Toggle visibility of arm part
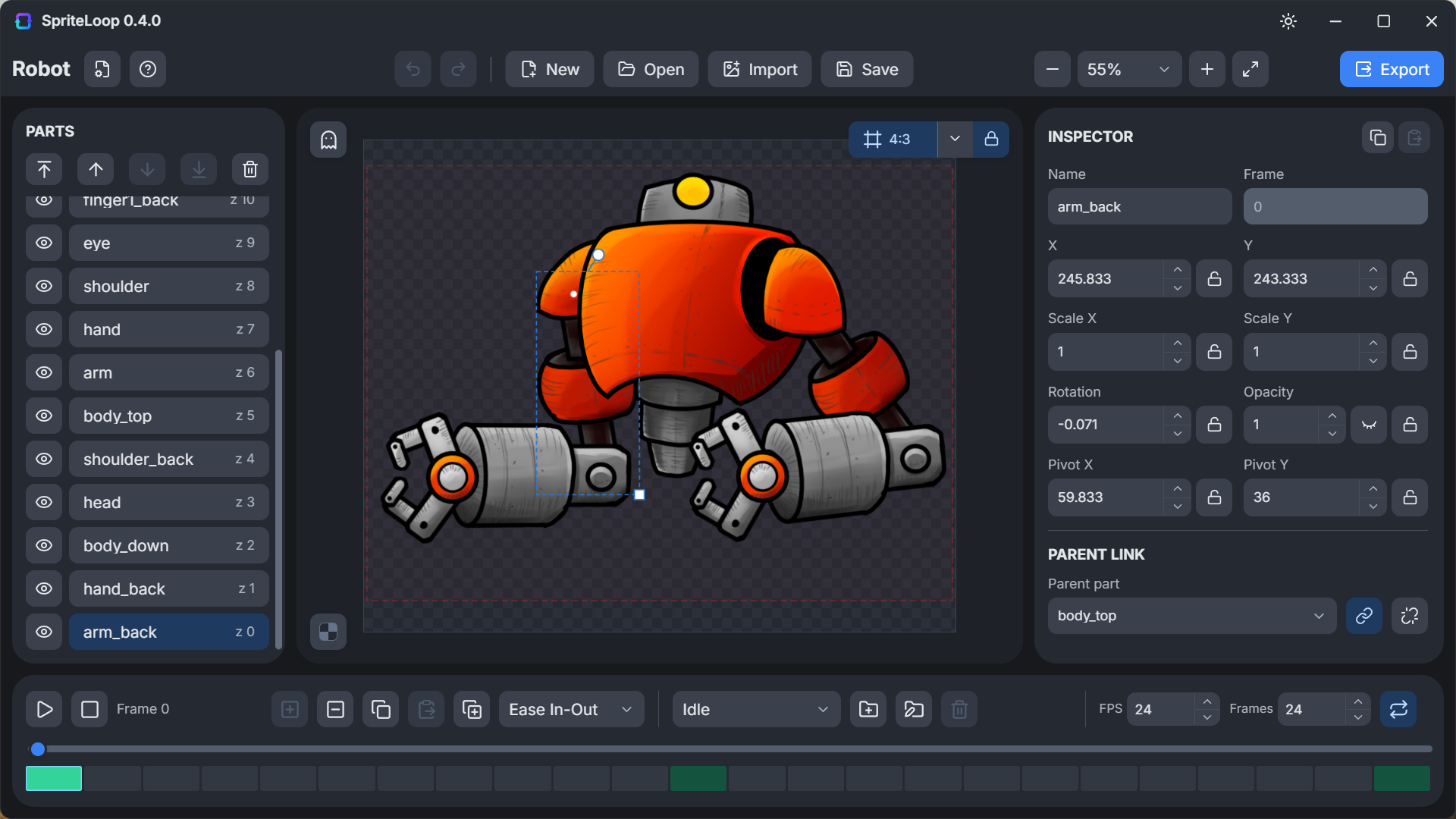 click(x=44, y=372)
